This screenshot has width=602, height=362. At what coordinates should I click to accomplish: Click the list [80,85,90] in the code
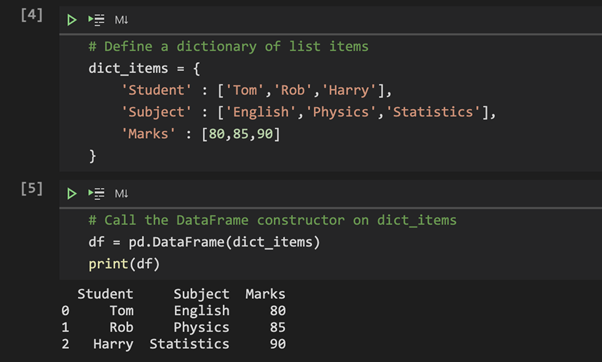[241, 134]
